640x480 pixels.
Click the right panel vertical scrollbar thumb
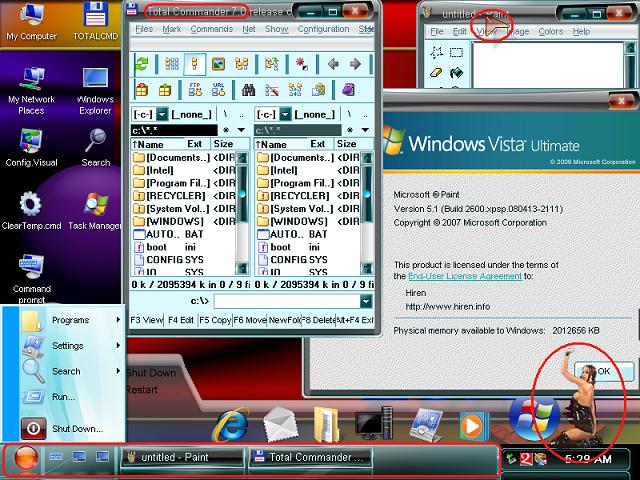[x=367, y=193]
